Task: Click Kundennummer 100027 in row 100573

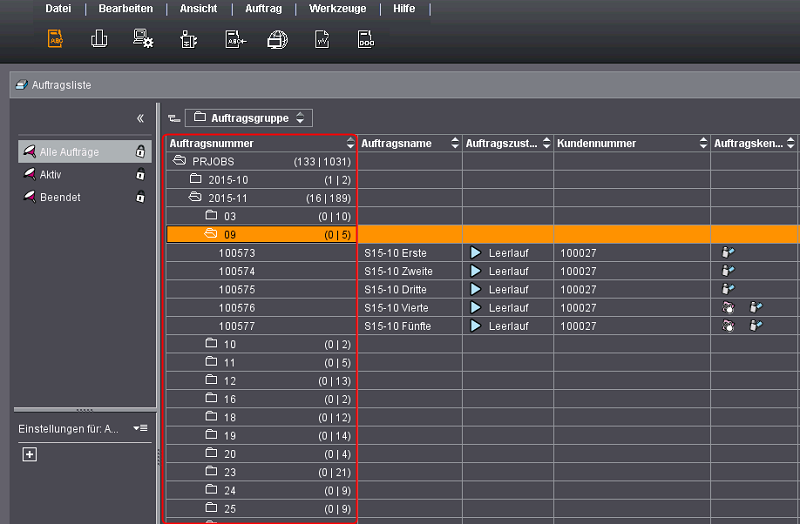Action: 578,253
